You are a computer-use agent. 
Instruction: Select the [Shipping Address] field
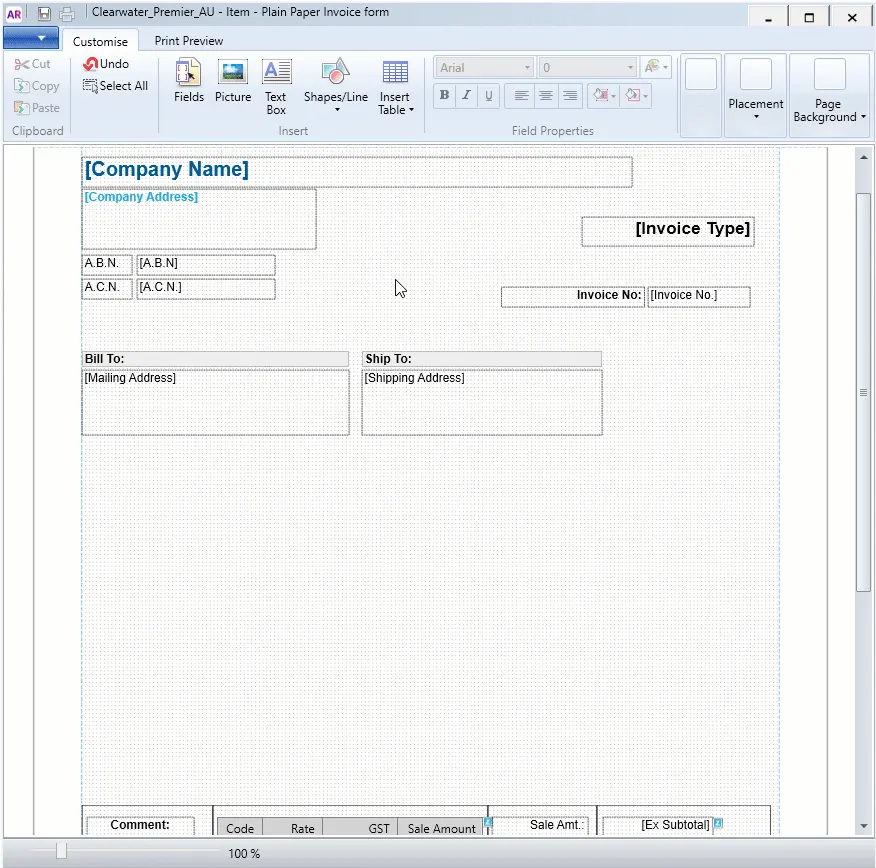click(482, 402)
